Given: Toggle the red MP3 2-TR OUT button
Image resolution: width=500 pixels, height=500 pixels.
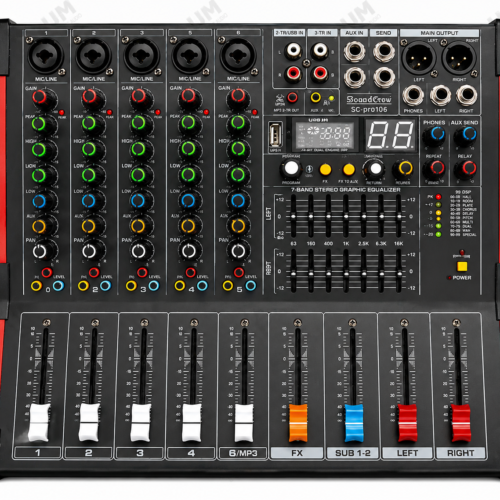Looking at the screenshot, I should coord(292,97).
